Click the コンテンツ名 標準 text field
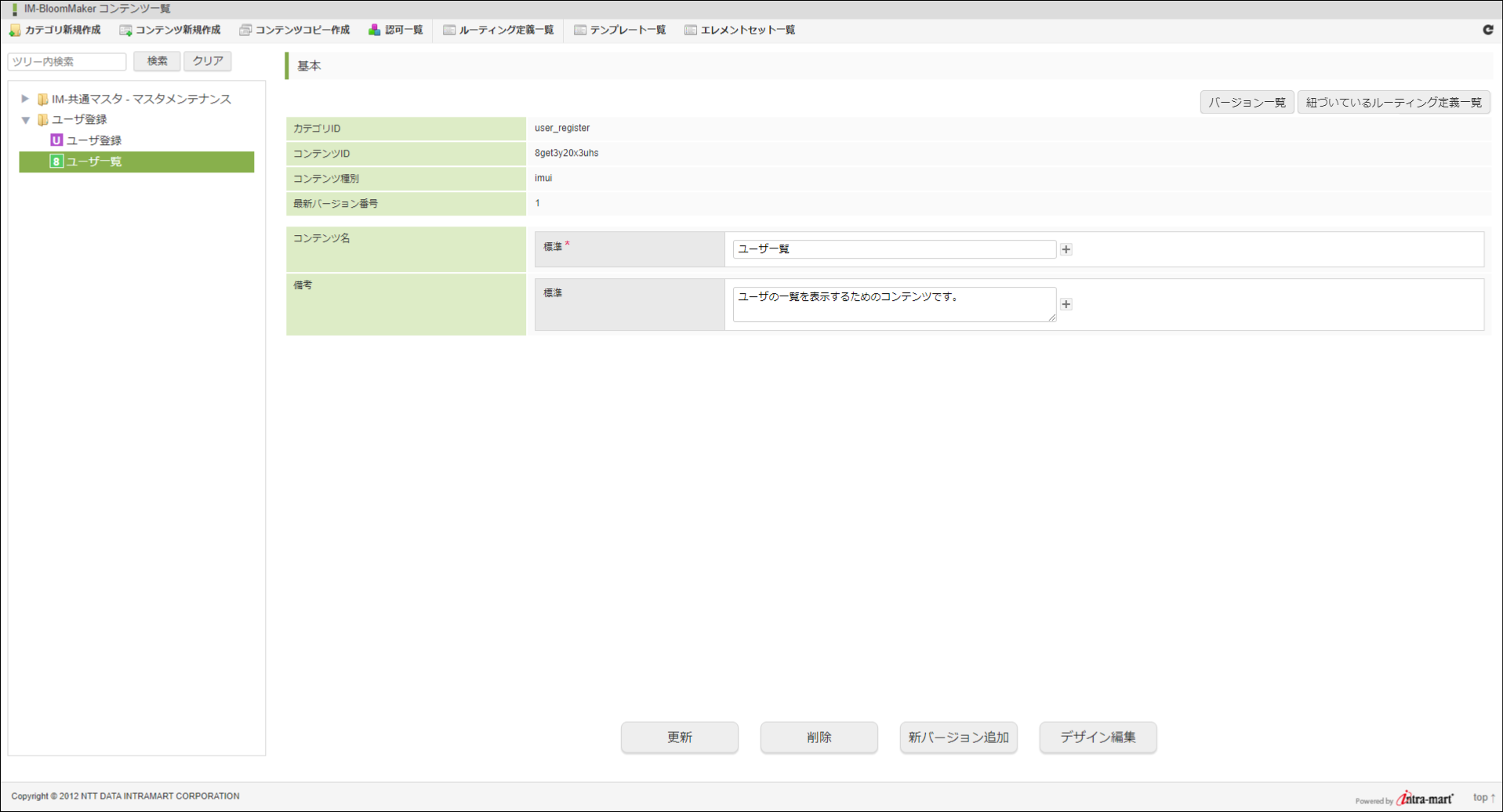 895,249
